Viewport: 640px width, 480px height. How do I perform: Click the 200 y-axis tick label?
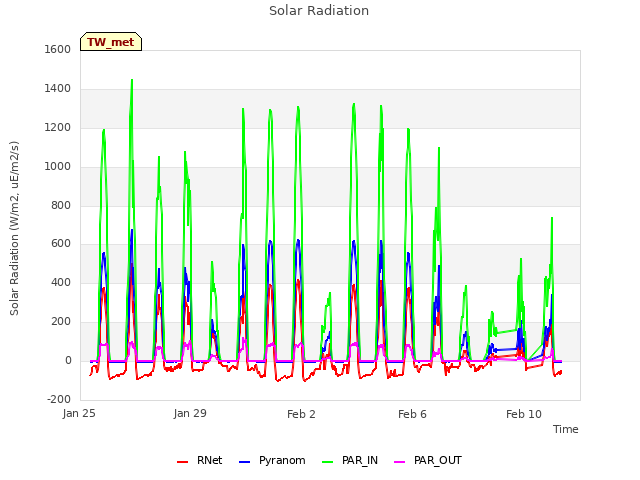click(x=61, y=322)
